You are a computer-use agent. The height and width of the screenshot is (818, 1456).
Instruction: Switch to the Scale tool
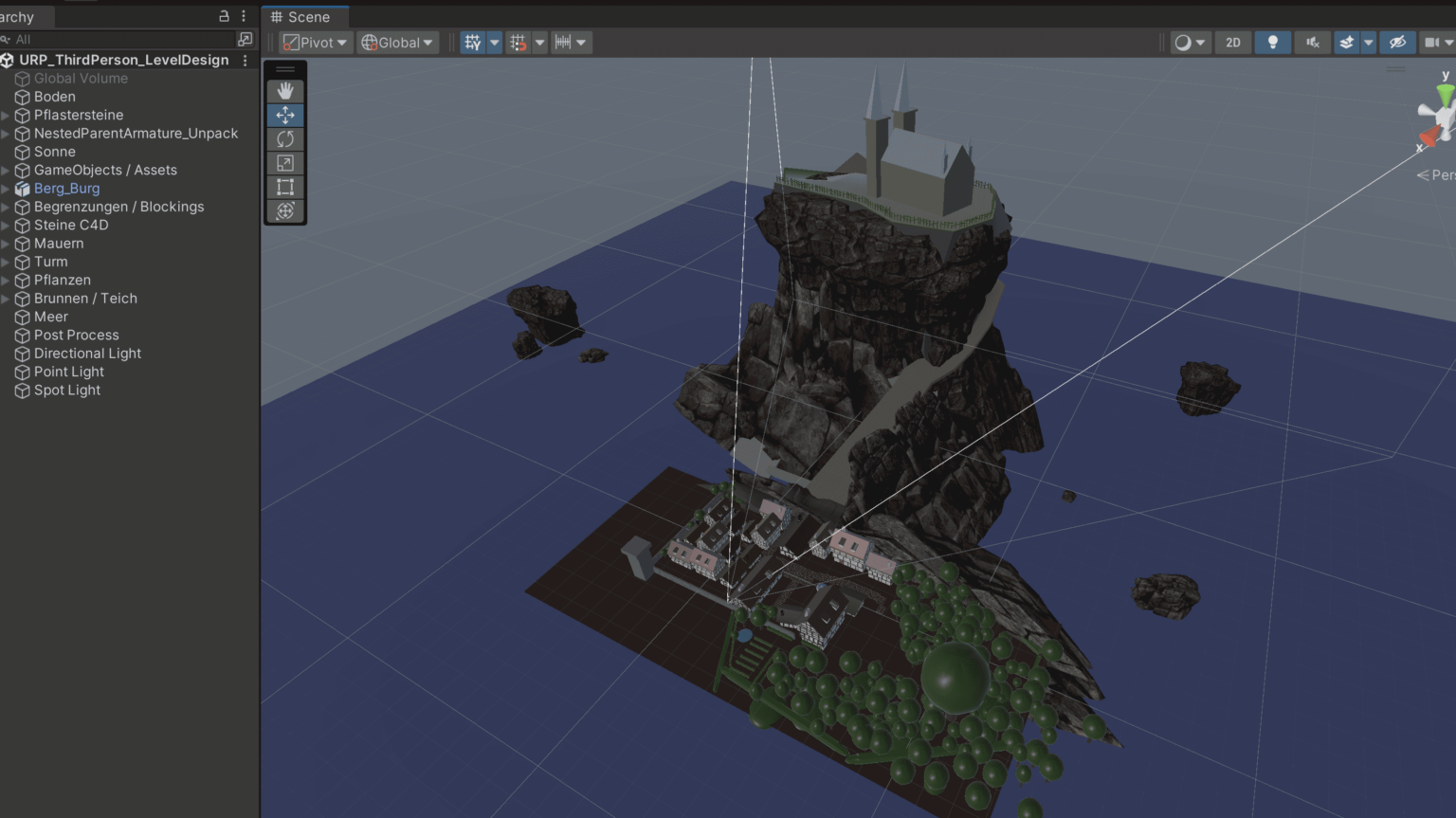pos(284,162)
